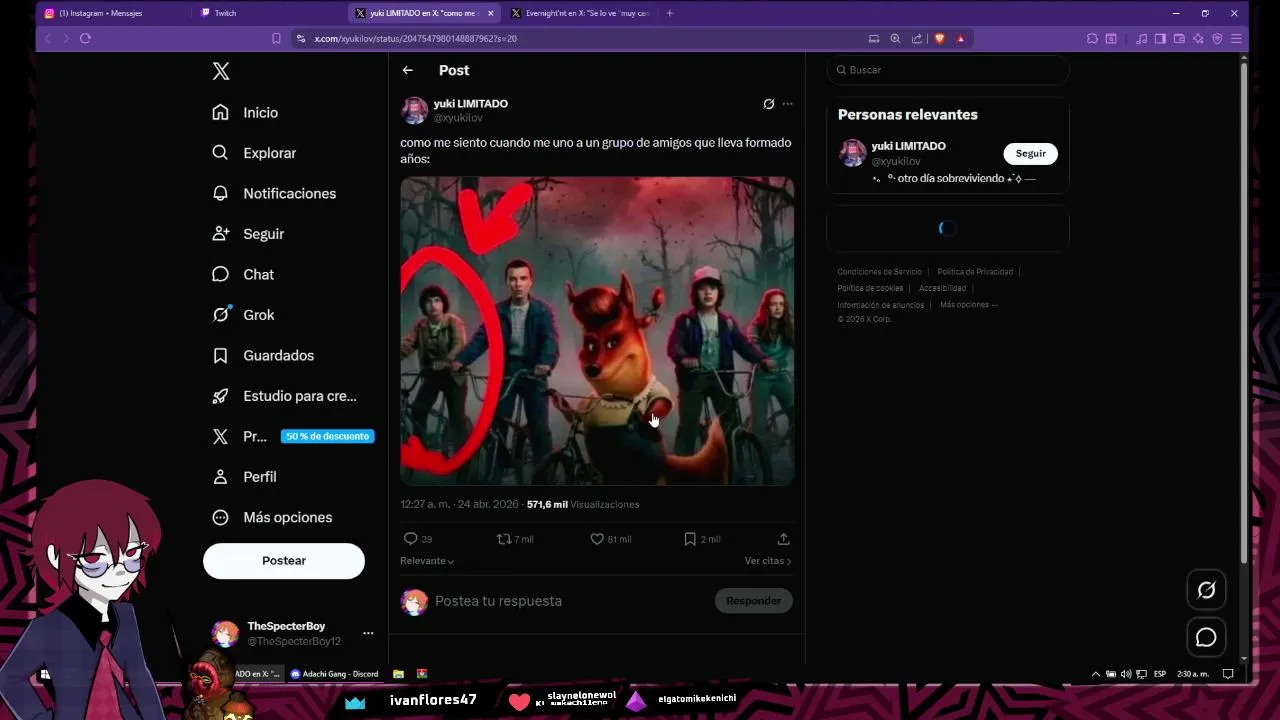1280x720 pixels.
Task: Open the Stranger Things meme image
Action: pyautogui.click(x=597, y=331)
